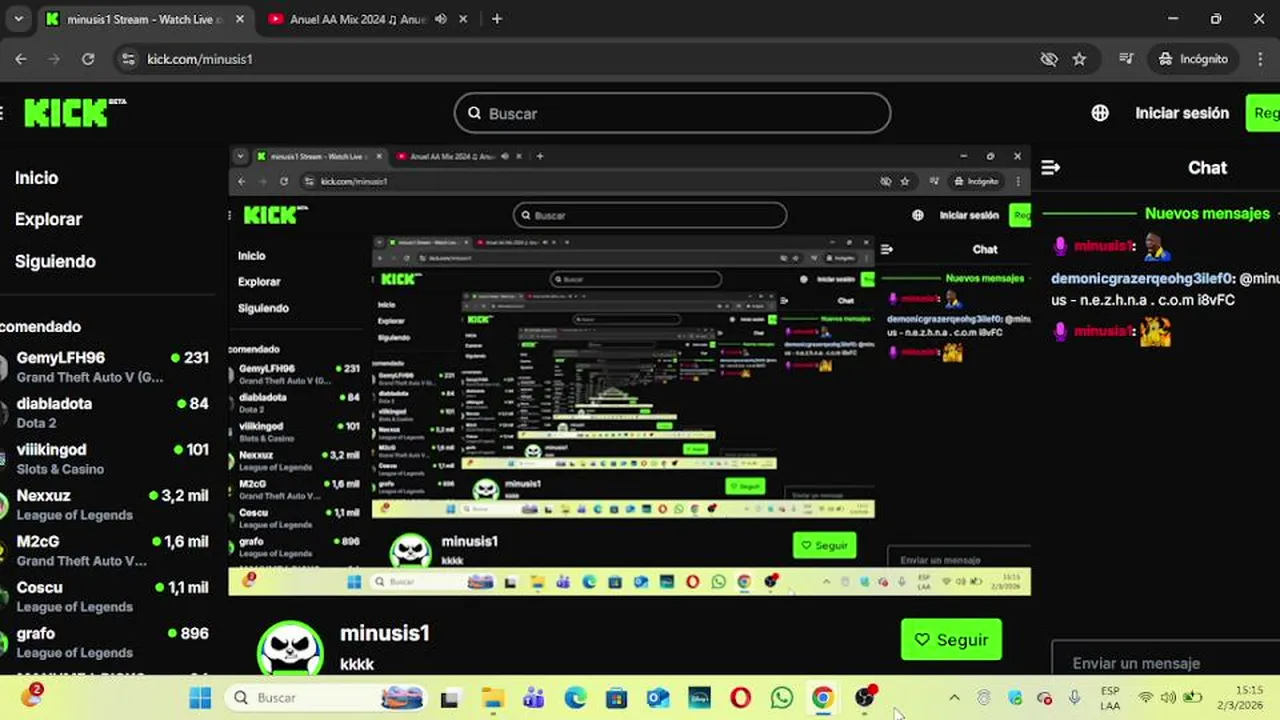Go back one page in Chrome

pyautogui.click(x=21, y=59)
